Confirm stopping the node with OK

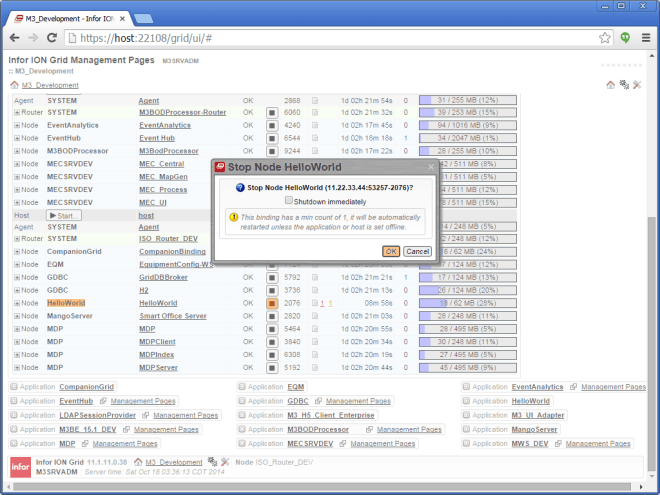391,251
